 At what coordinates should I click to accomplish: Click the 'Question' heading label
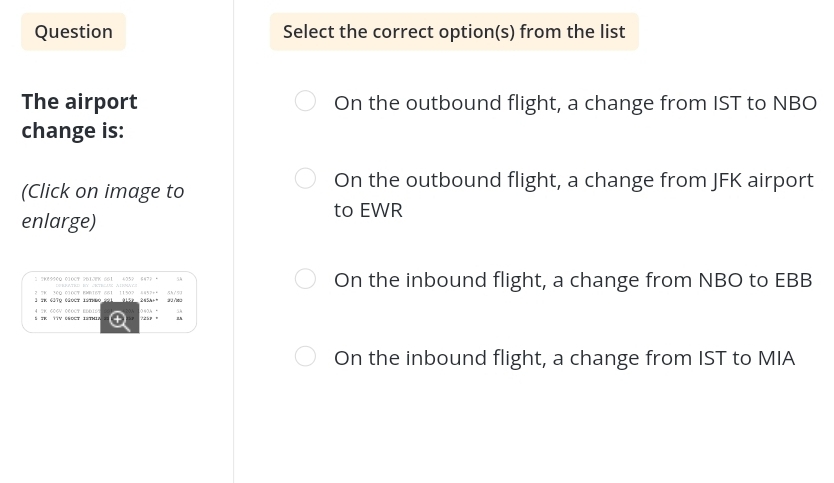[73, 31]
